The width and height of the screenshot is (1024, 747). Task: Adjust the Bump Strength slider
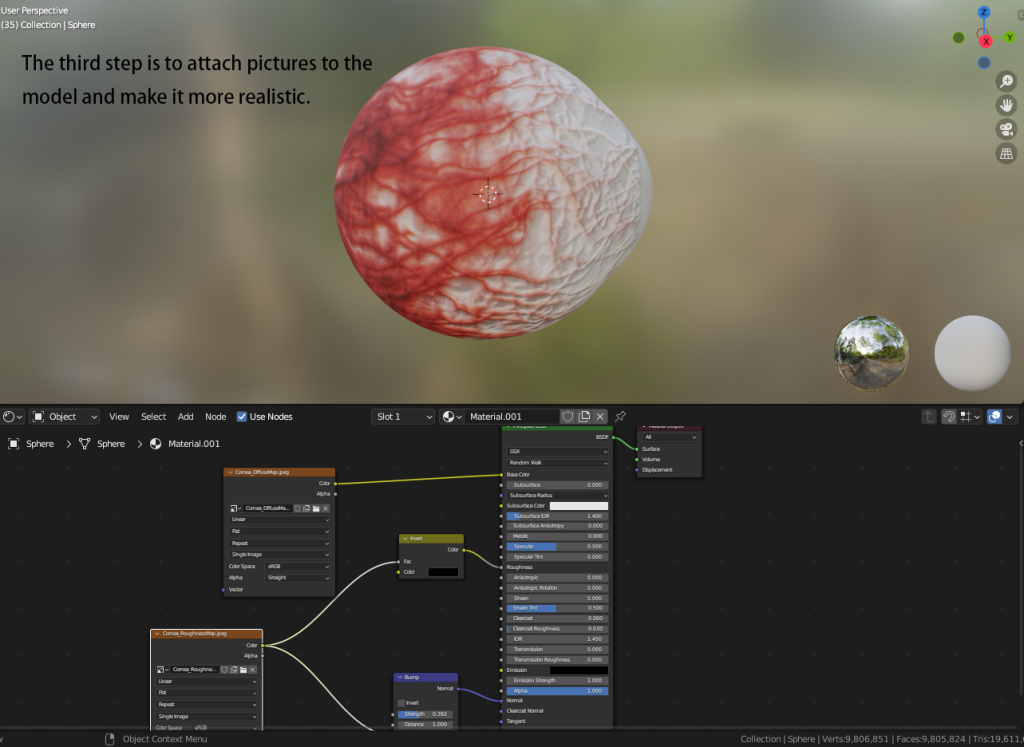(424, 714)
